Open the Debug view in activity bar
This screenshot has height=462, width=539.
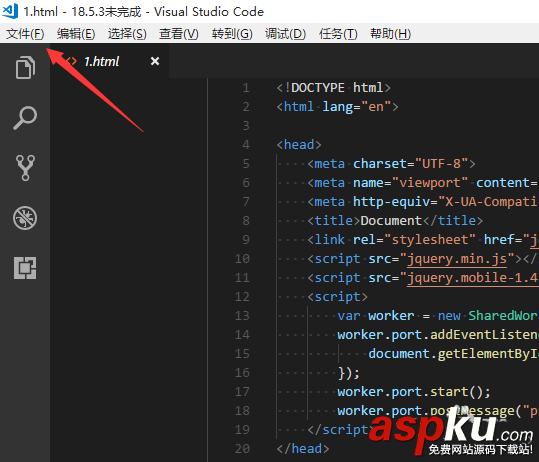(x=25, y=218)
